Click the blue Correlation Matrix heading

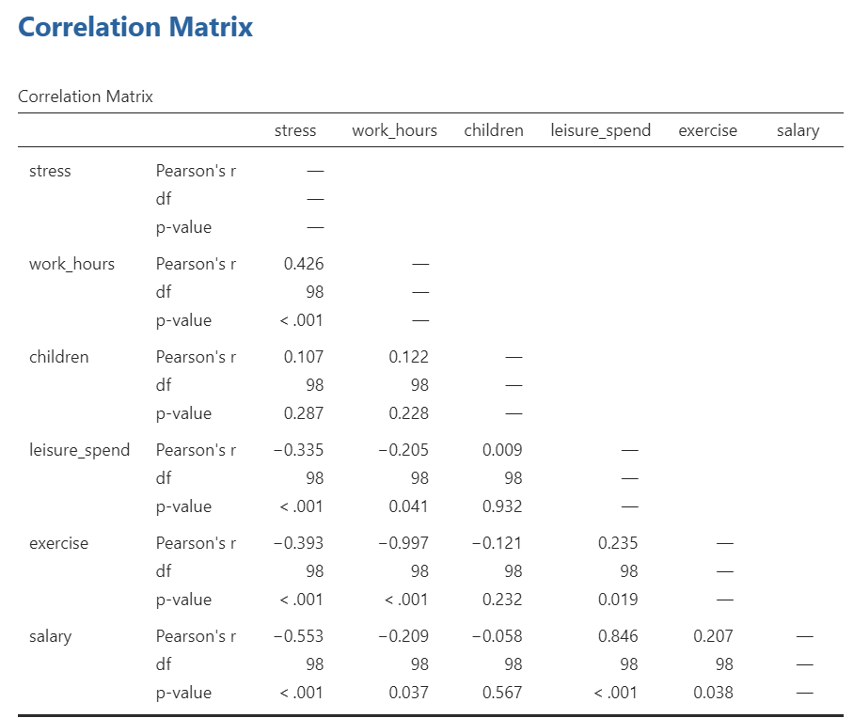136,27
